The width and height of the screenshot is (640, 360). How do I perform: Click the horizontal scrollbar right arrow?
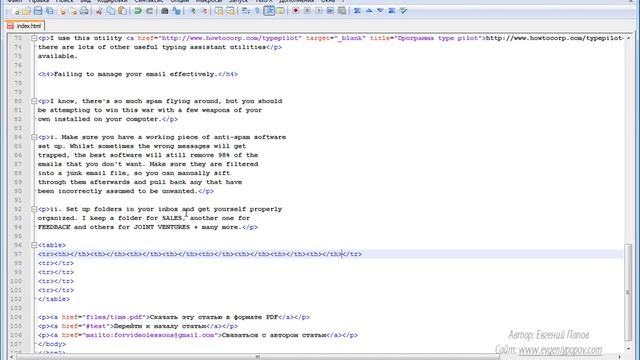620,357
